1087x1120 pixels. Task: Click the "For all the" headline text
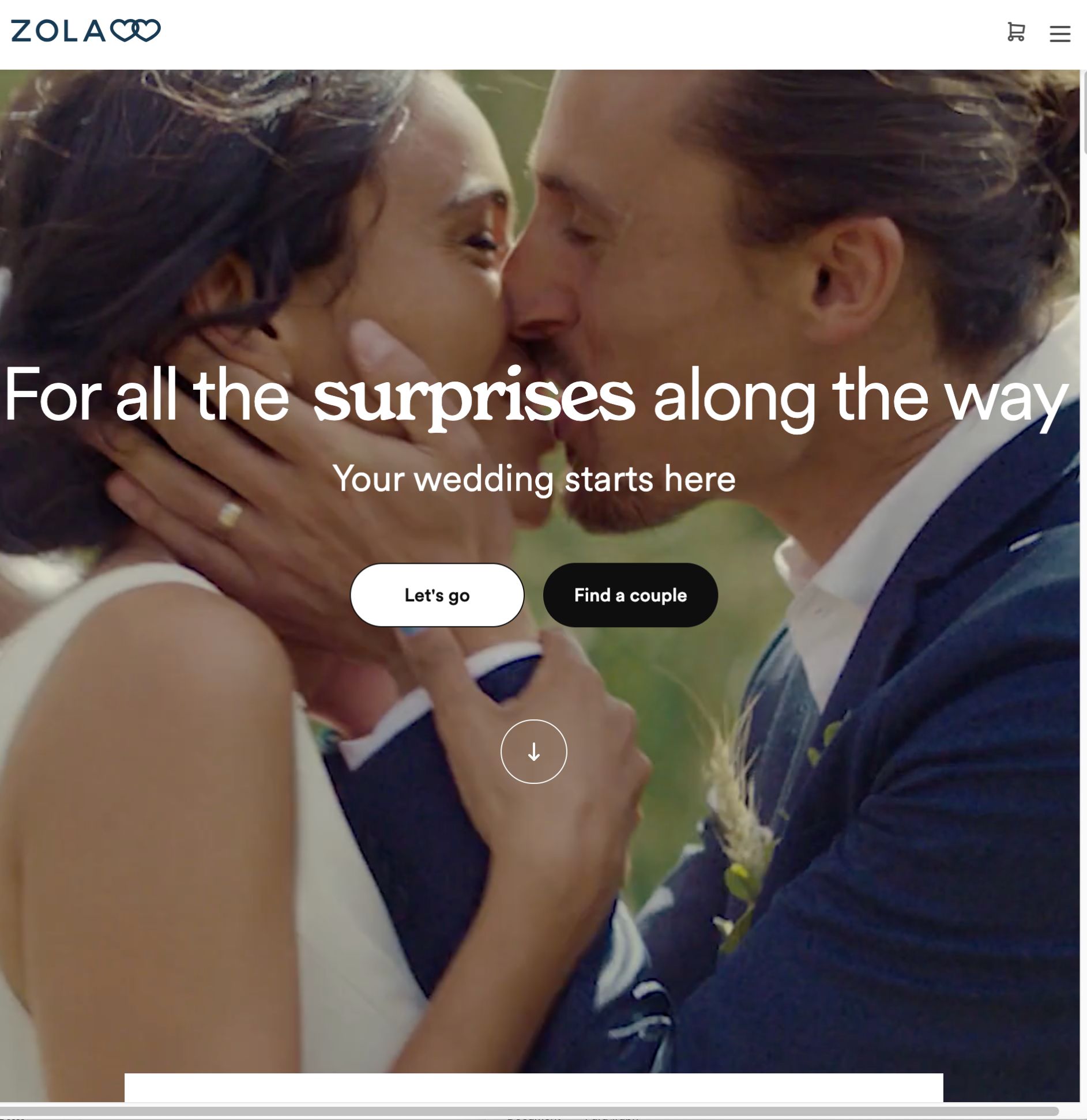pos(147,395)
